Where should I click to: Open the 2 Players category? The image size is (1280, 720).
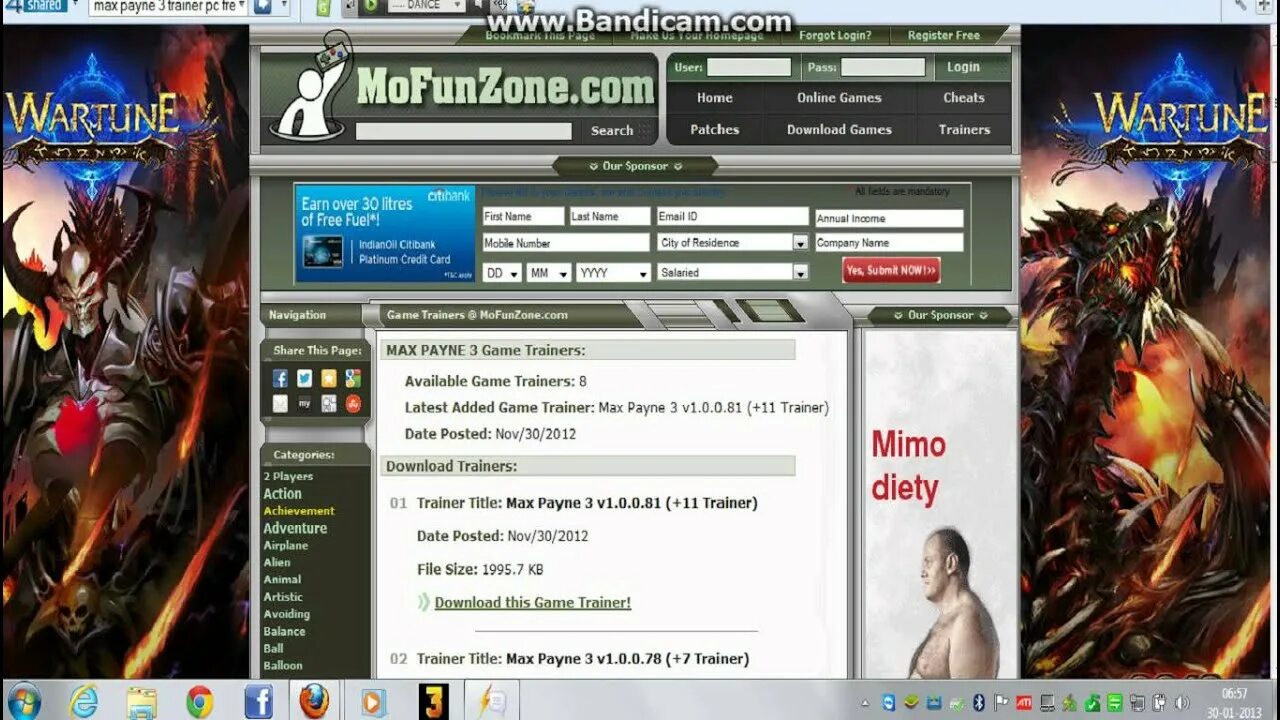(x=288, y=476)
